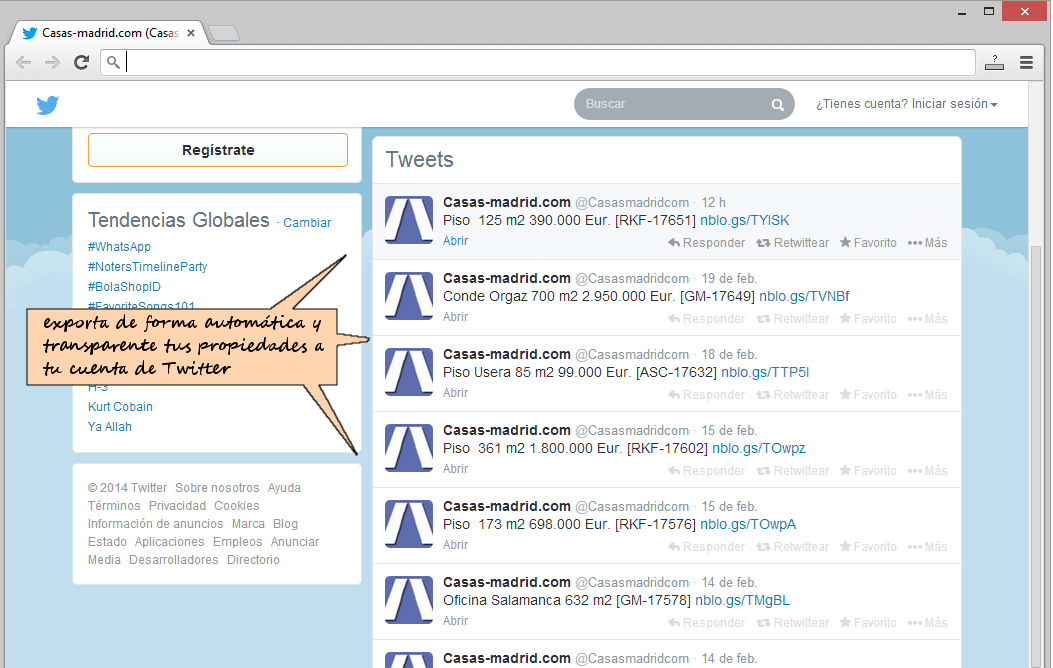Click the Twitter bird logo in header
Viewport: 1053px width, 668px height.
[48, 105]
